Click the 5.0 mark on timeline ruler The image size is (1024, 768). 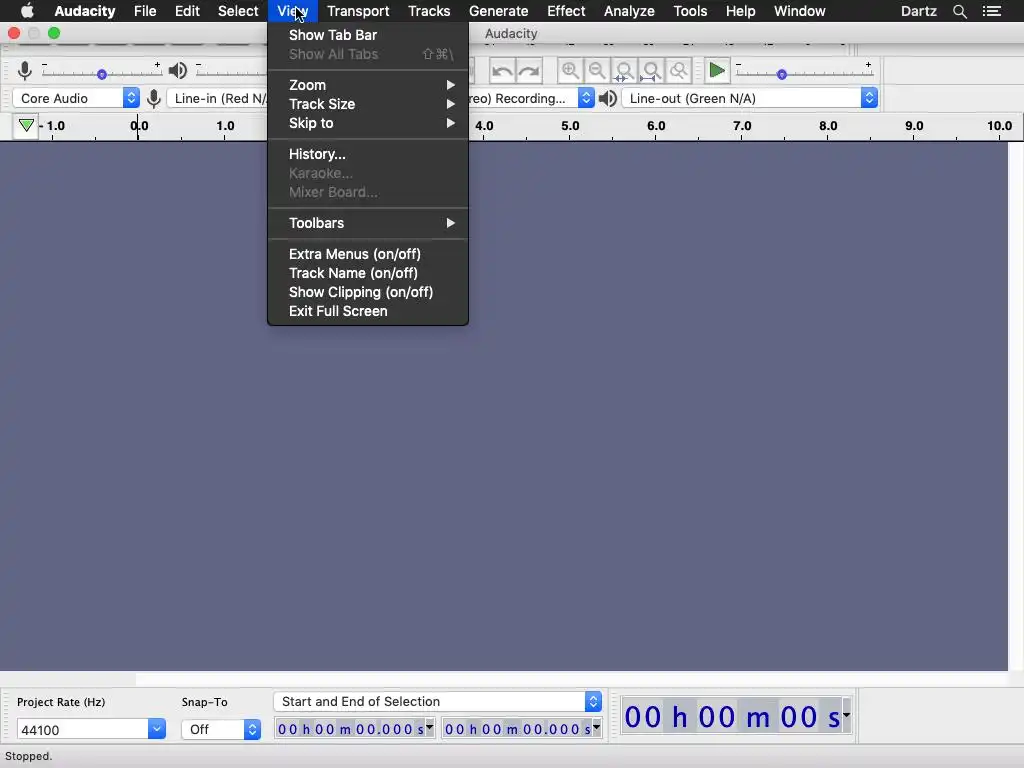coord(570,125)
